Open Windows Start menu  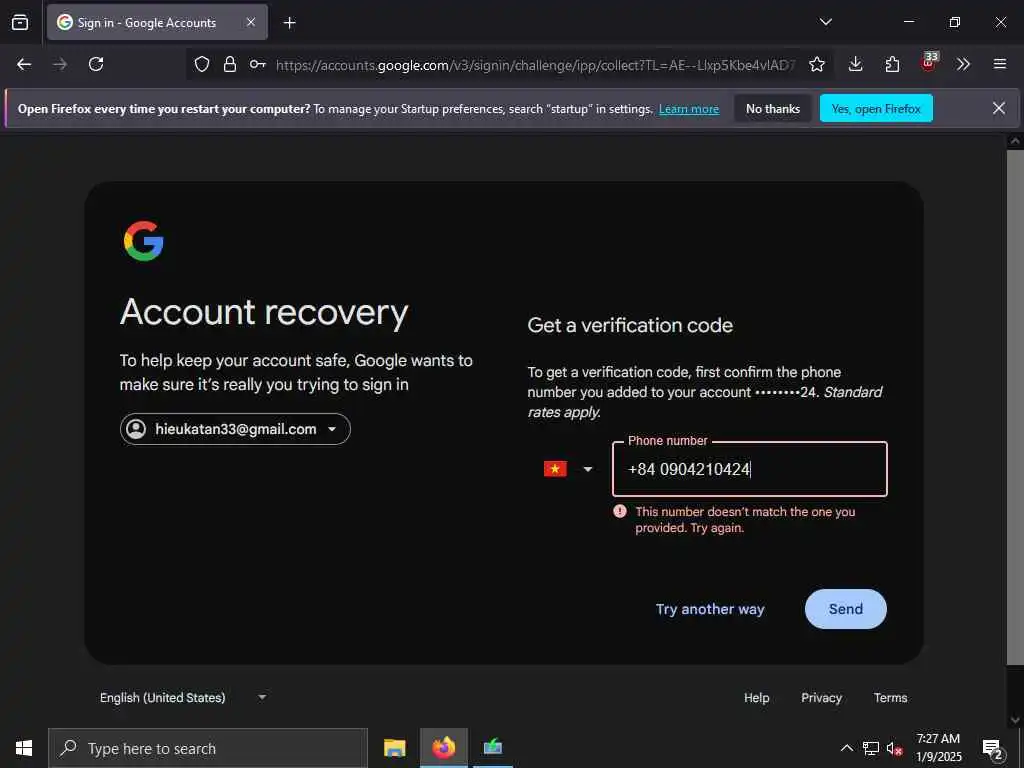24,748
